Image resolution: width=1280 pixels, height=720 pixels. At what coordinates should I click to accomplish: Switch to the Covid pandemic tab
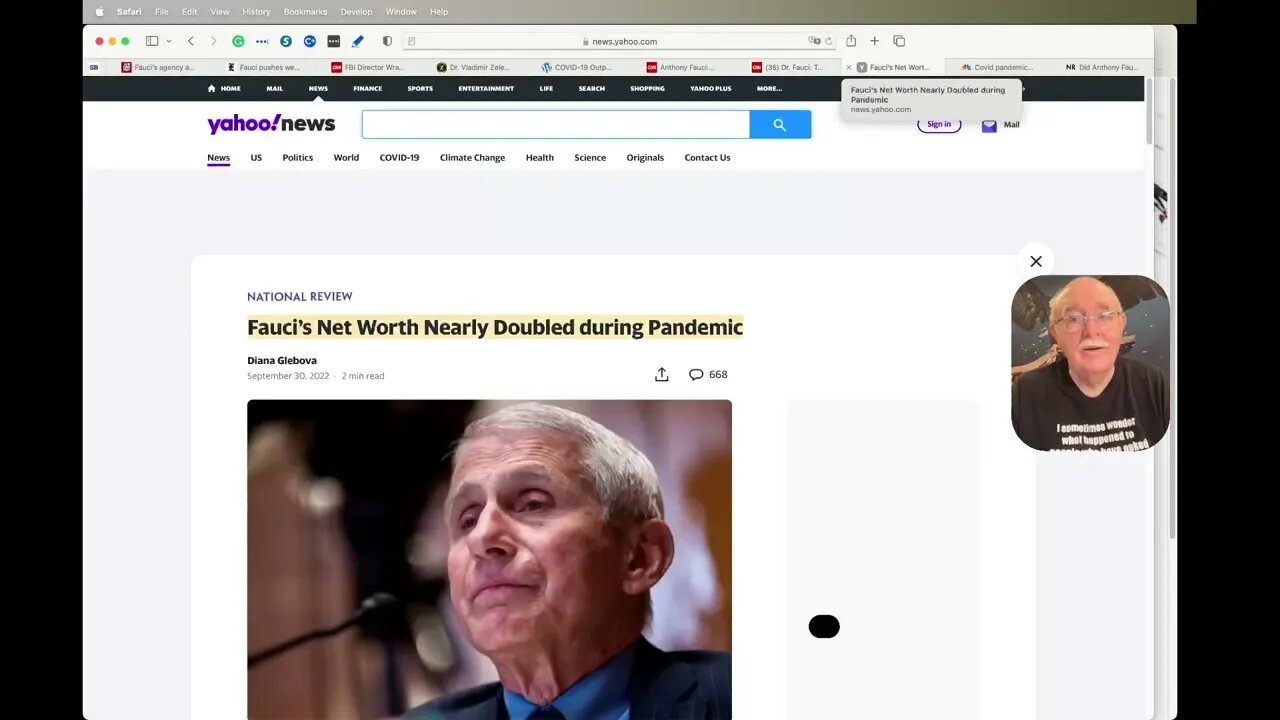pos(997,67)
